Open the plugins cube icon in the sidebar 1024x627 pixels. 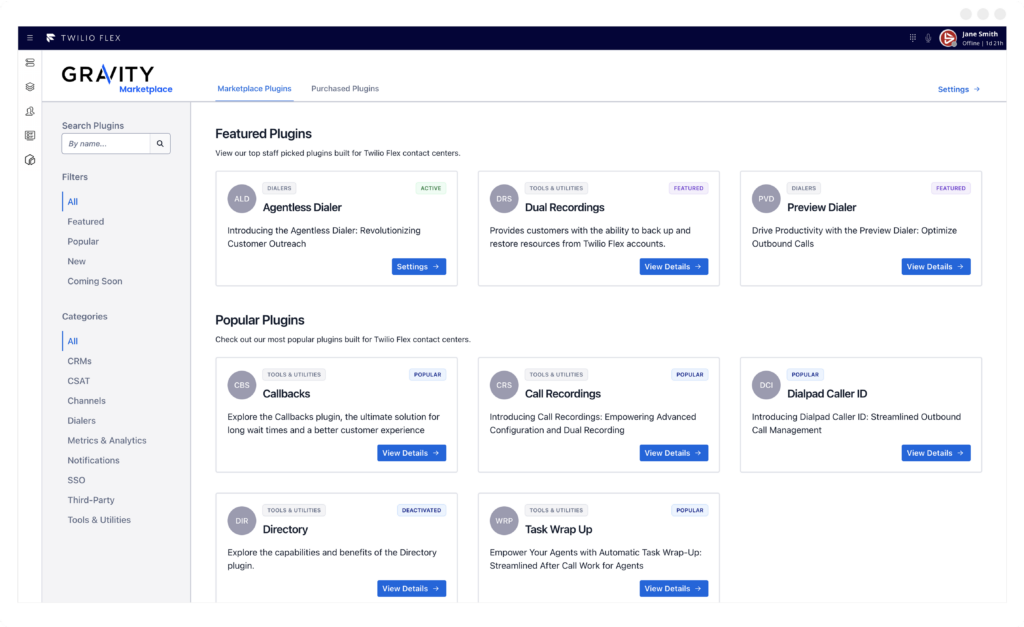(29, 160)
